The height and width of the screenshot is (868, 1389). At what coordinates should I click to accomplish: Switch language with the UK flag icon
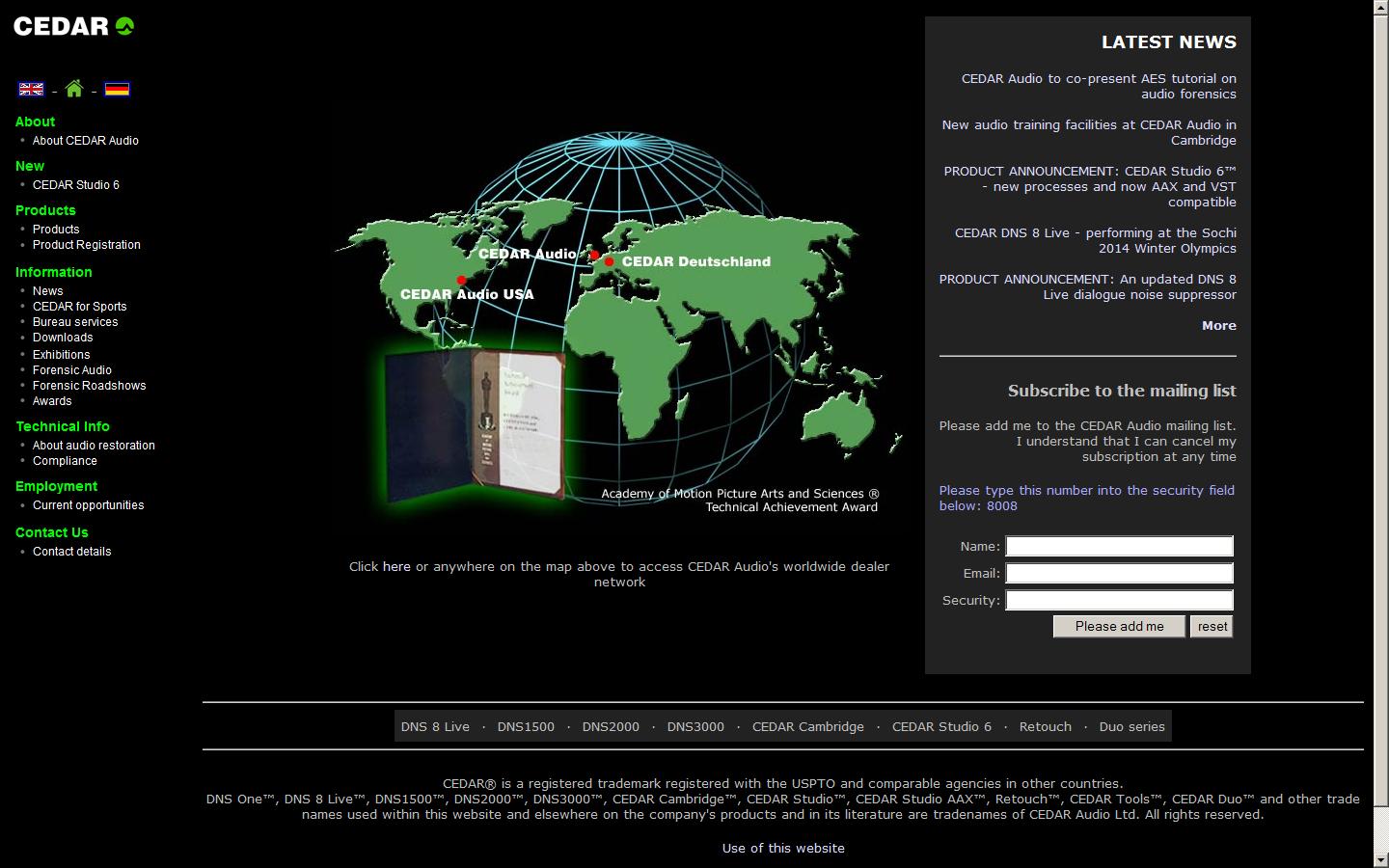click(x=31, y=90)
